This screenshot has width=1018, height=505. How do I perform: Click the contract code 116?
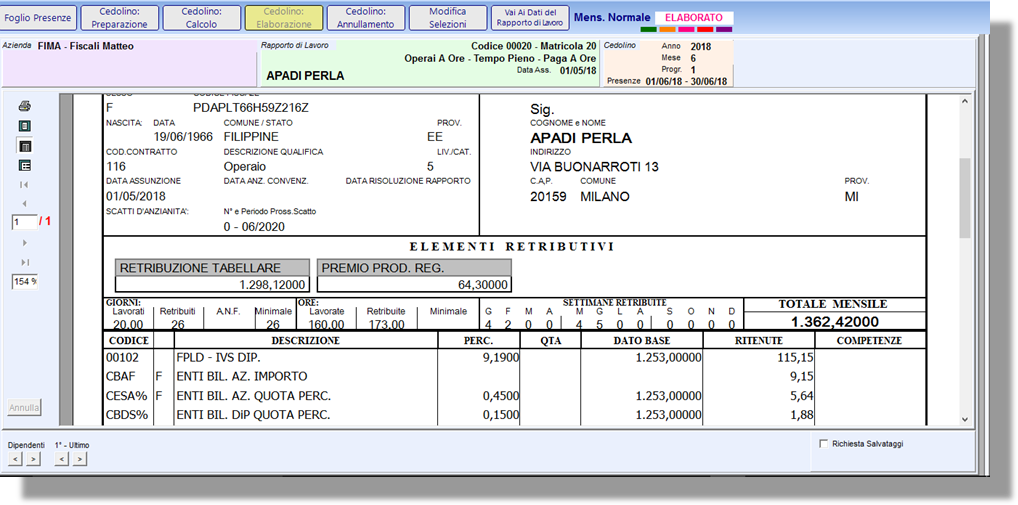point(116,166)
